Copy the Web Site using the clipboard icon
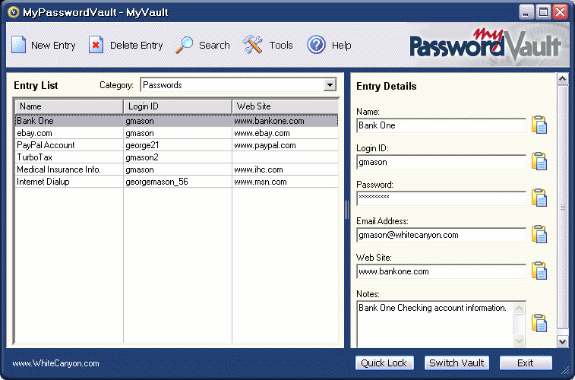Viewport: 575px width, 380px height. pos(539,271)
